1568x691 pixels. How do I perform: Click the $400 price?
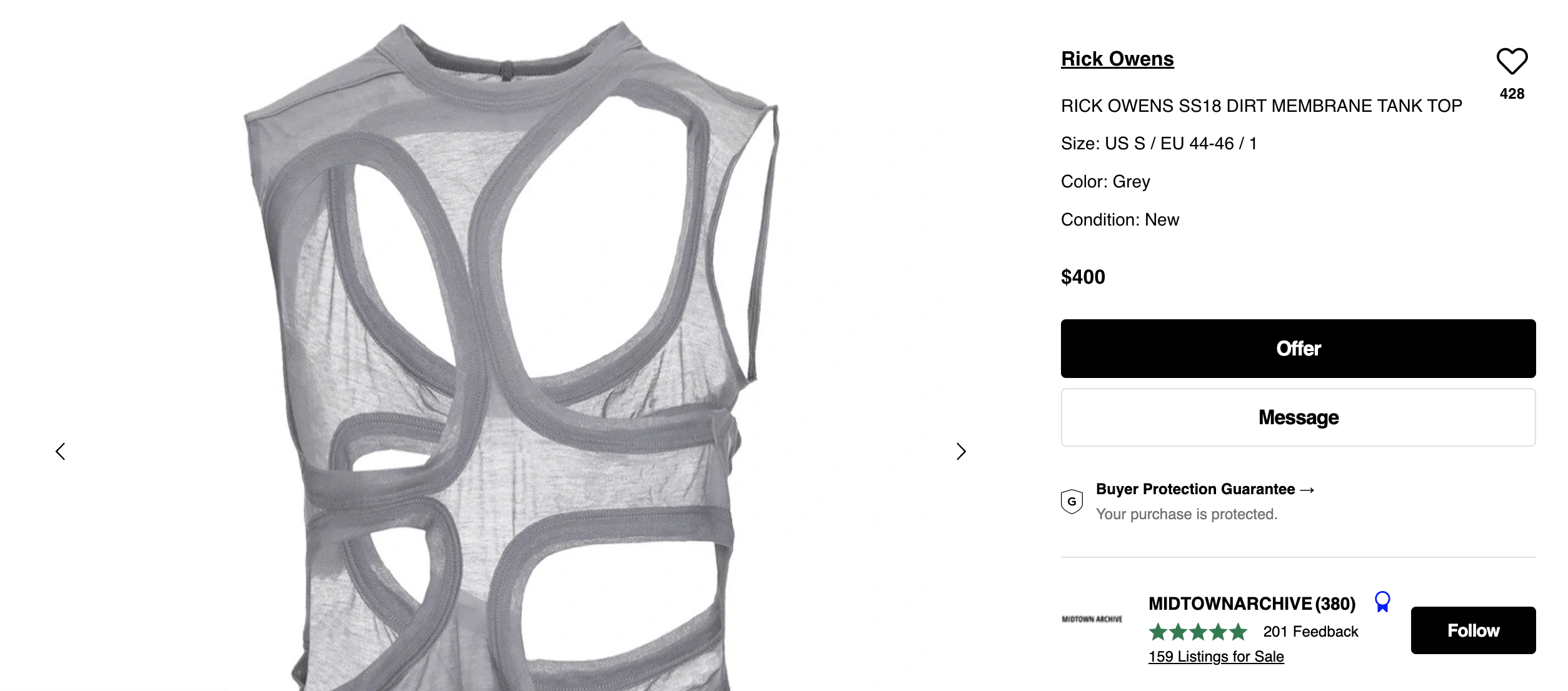[1083, 277]
